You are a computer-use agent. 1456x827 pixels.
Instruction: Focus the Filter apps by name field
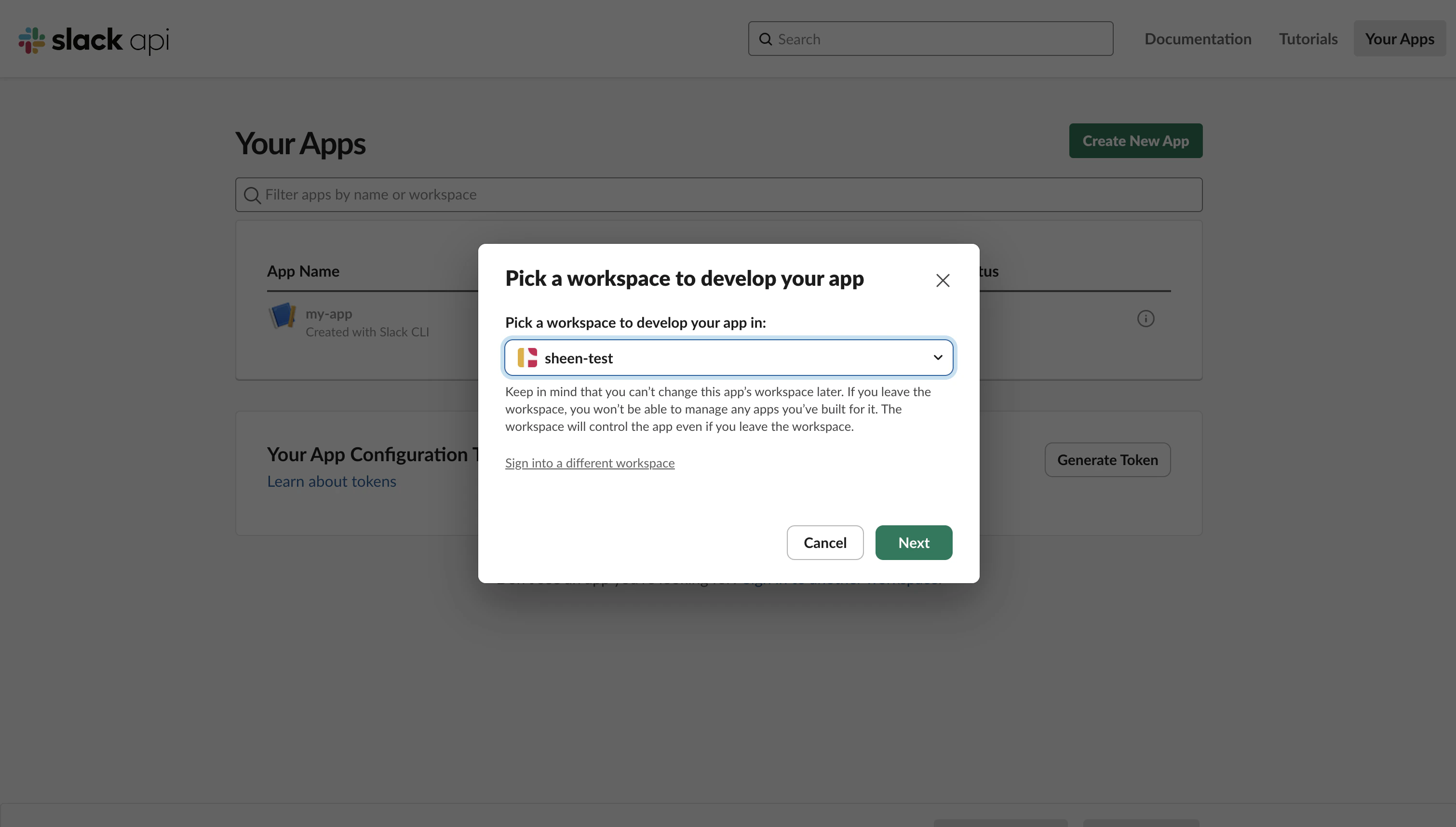719,195
